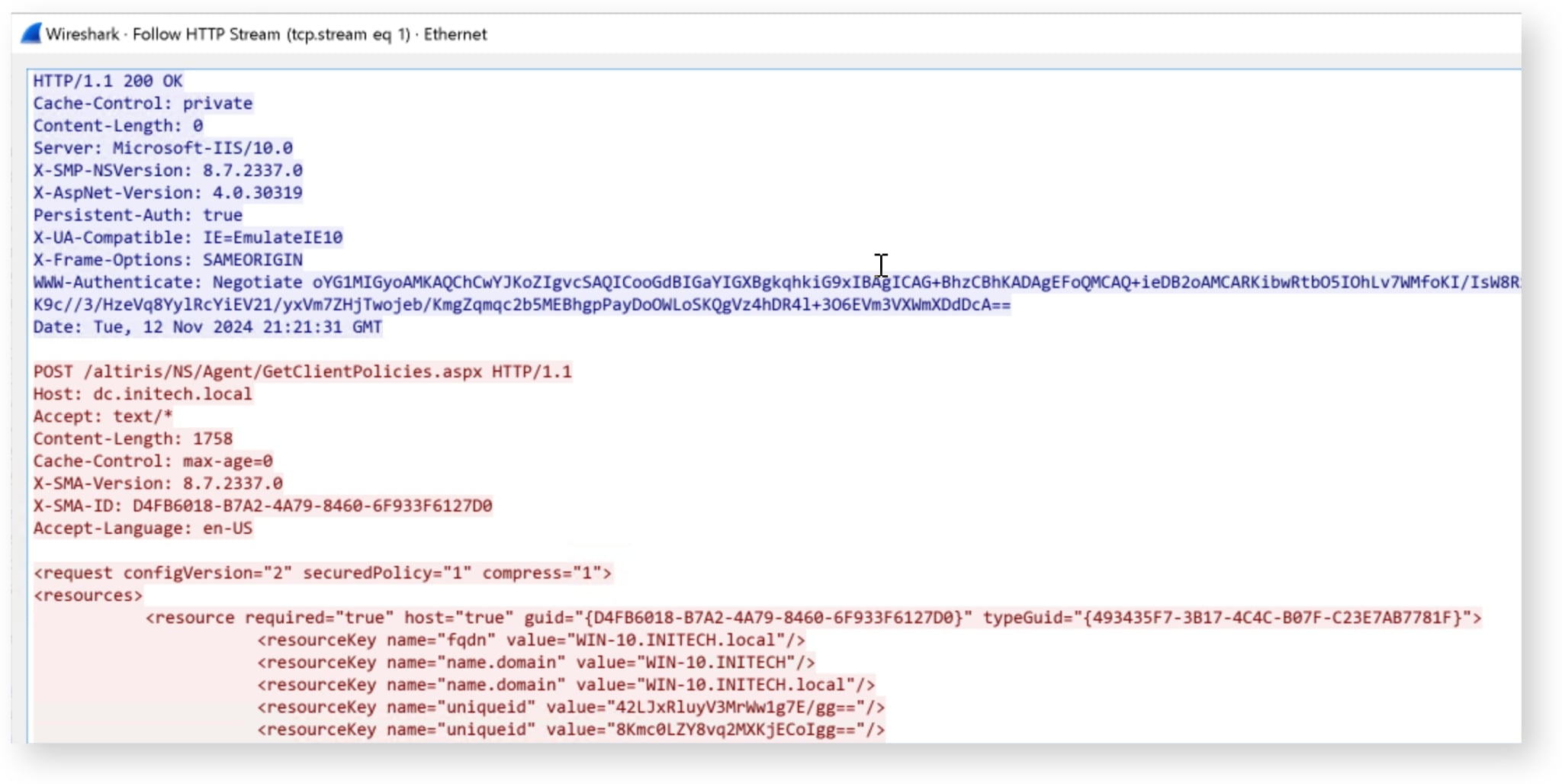Select the Content-Length: 1758 header

(133, 439)
